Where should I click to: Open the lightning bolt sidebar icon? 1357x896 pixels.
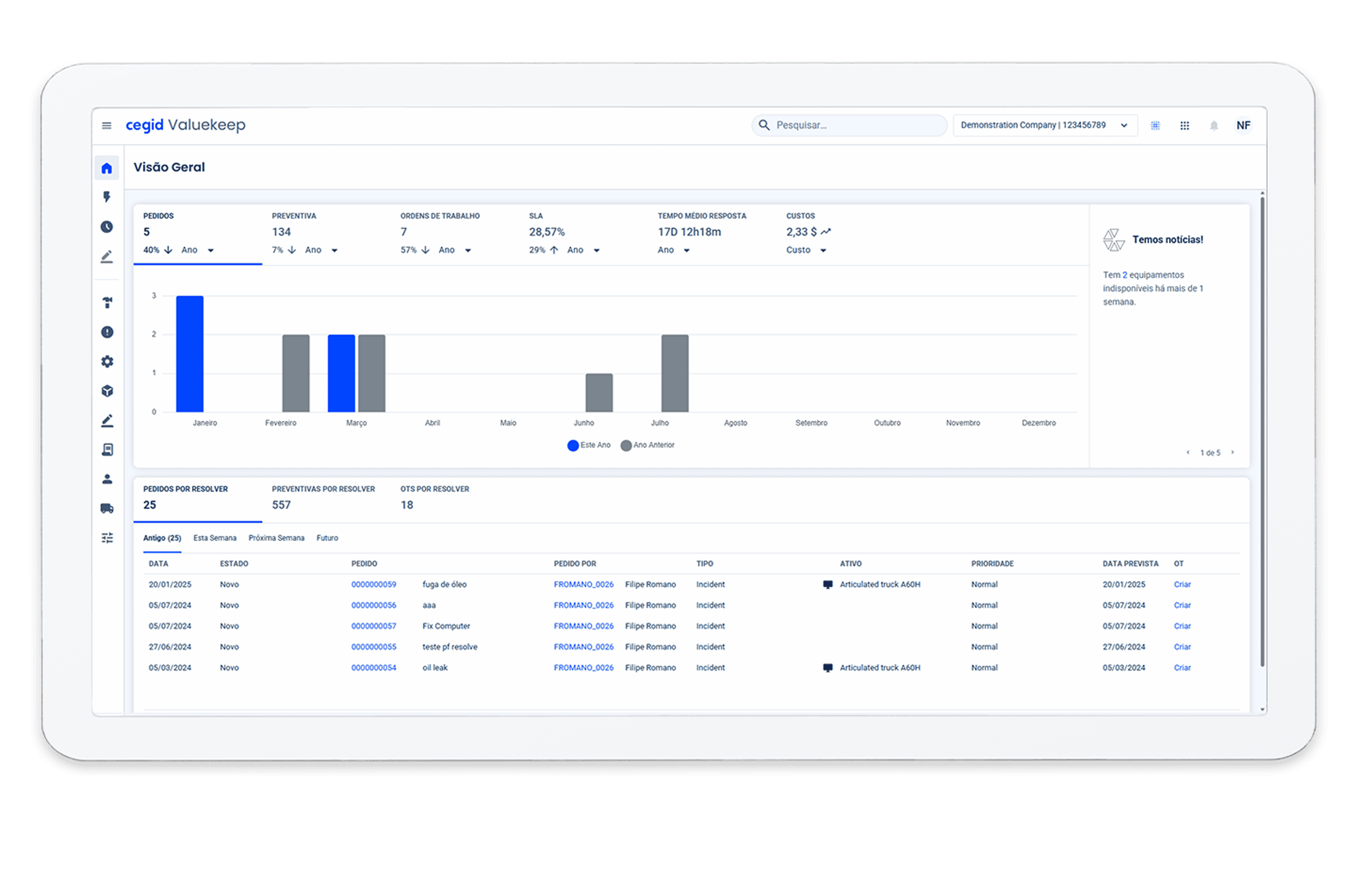[x=107, y=197]
